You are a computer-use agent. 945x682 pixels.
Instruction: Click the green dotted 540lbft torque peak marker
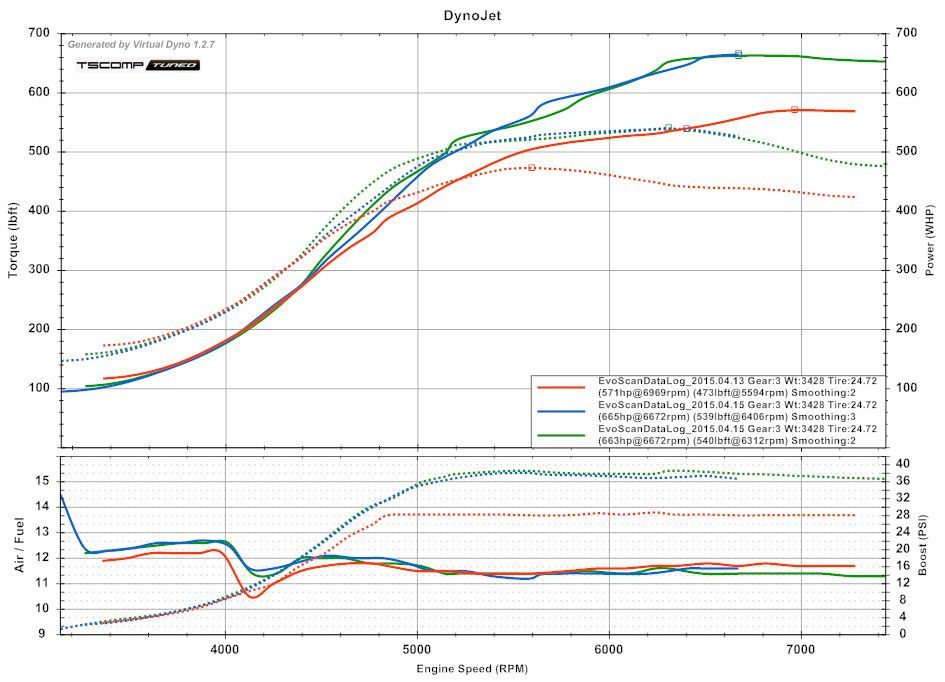click(668, 127)
